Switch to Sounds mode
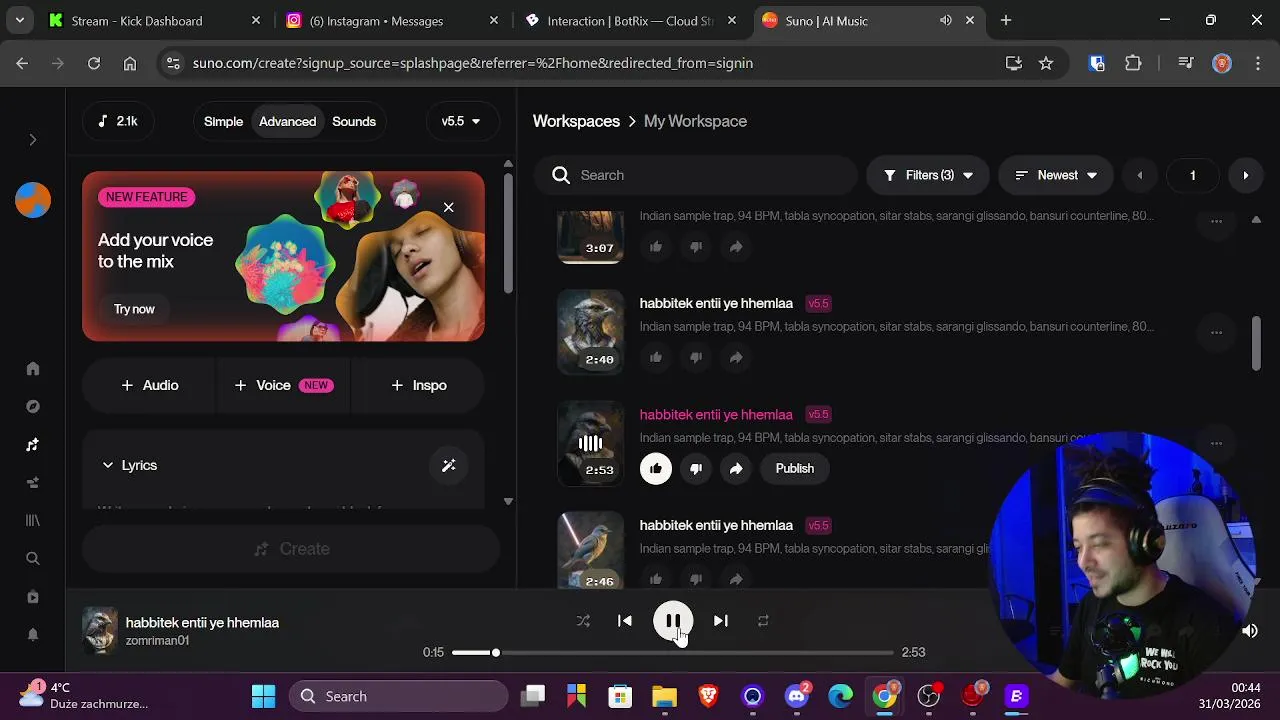 (354, 121)
